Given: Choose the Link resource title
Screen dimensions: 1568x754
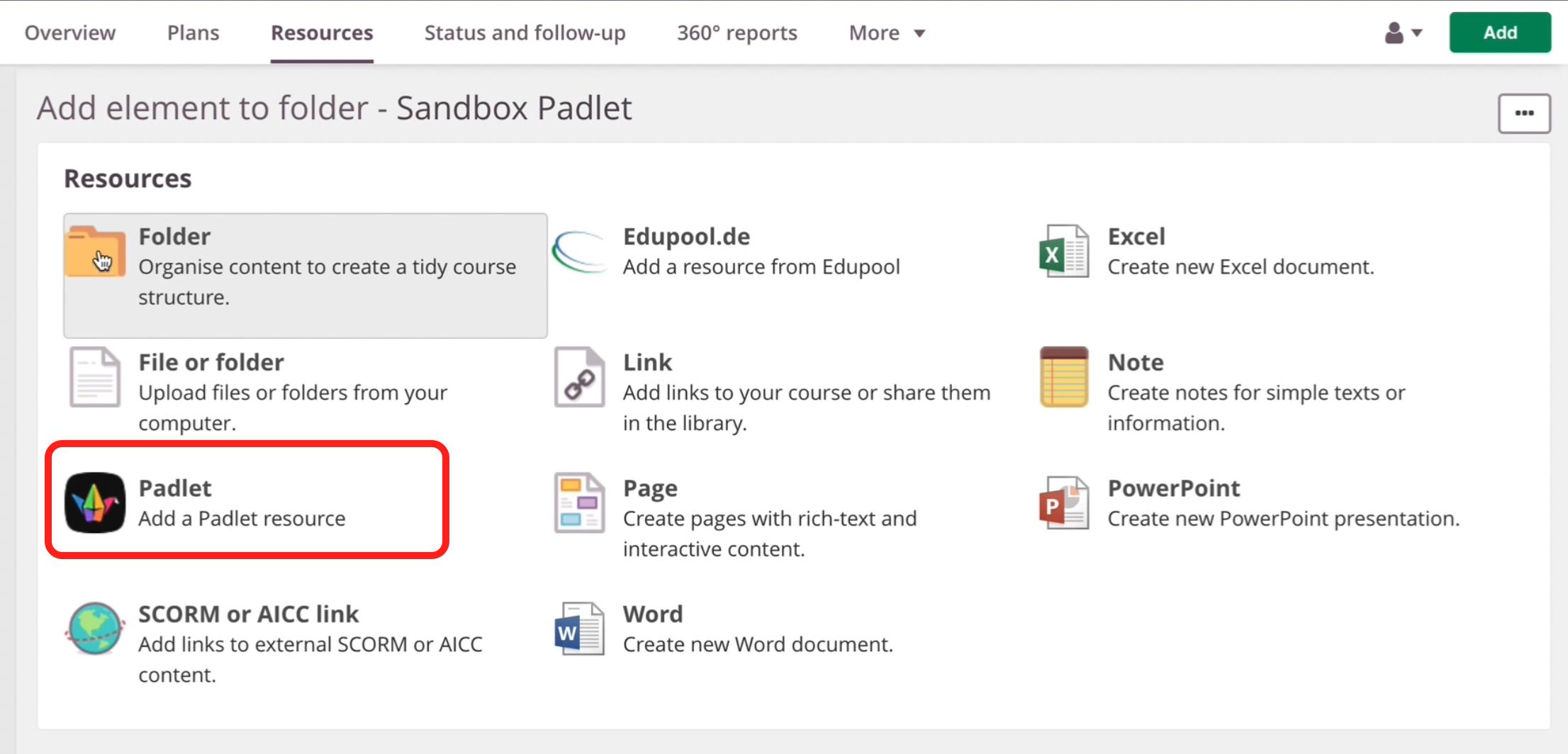Looking at the screenshot, I should 647,362.
